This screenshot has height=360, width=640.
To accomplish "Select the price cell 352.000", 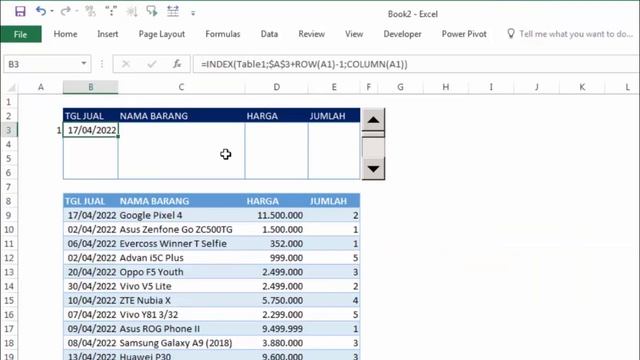I will [x=276, y=244].
